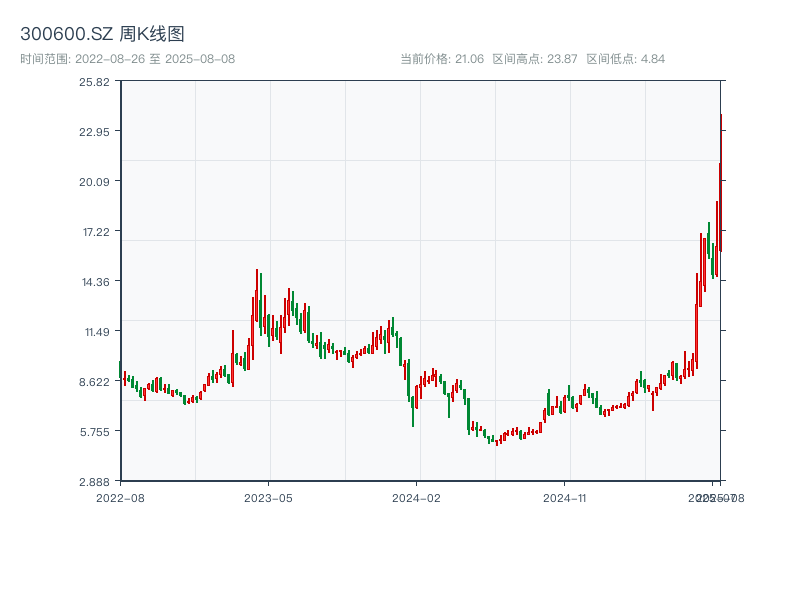Screen dimensions: 800x600
Task: Click y-axis label 20.09
Action: tap(94, 182)
